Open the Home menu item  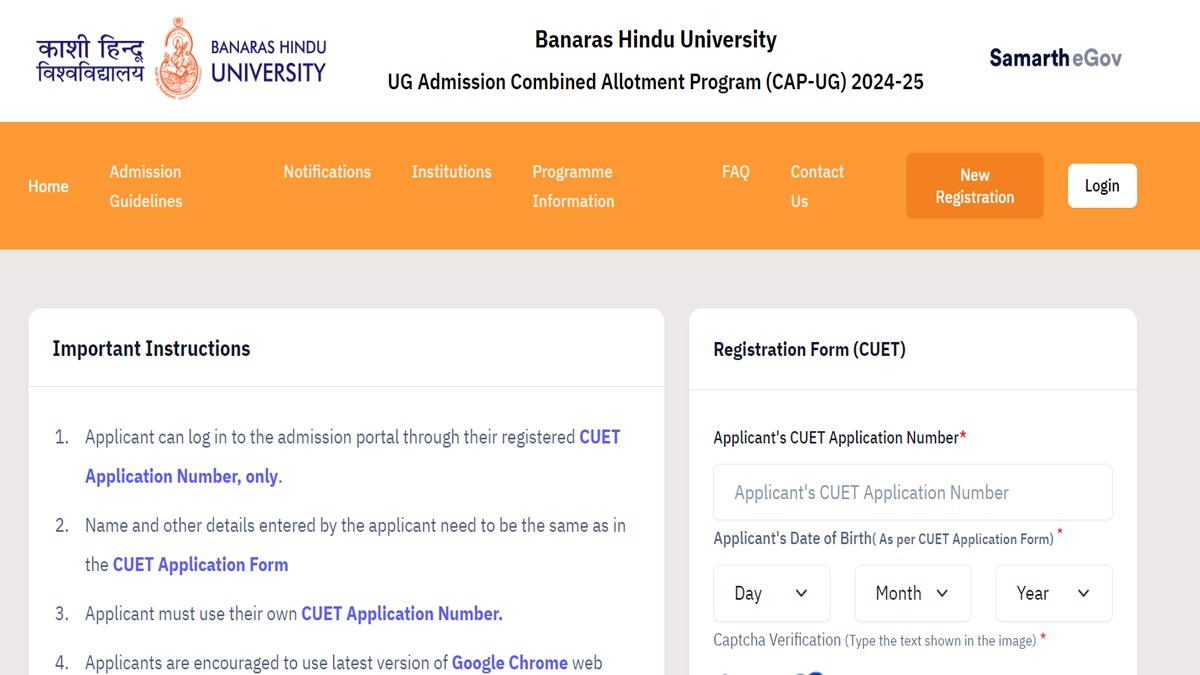pos(48,186)
